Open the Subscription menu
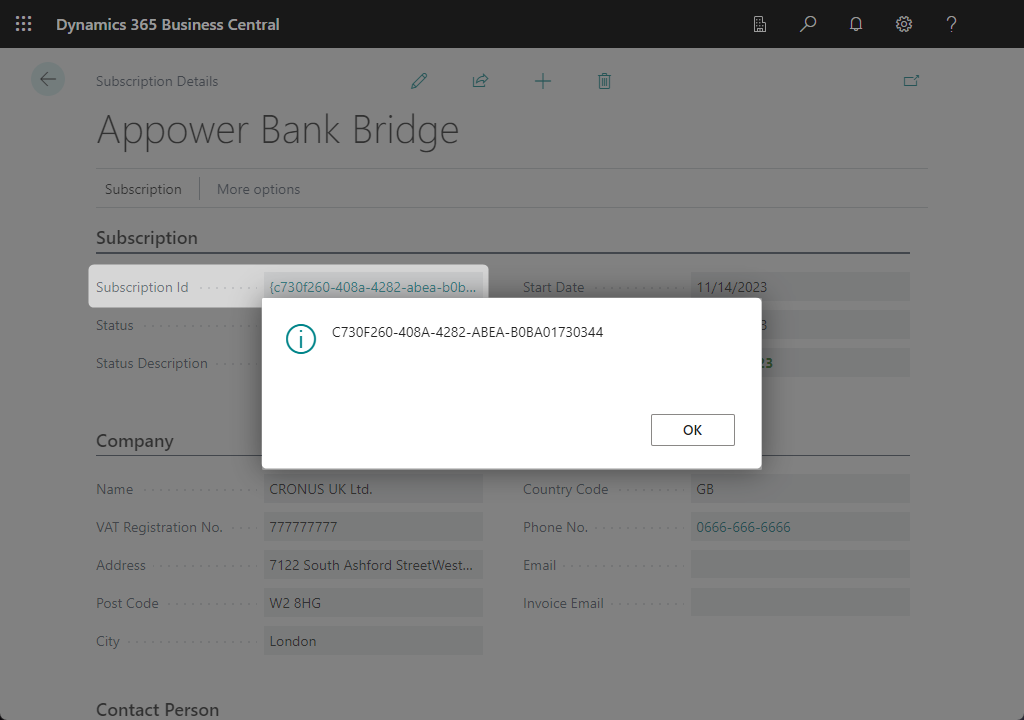This screenshot has width=1024, height=720. click(143, 189)
